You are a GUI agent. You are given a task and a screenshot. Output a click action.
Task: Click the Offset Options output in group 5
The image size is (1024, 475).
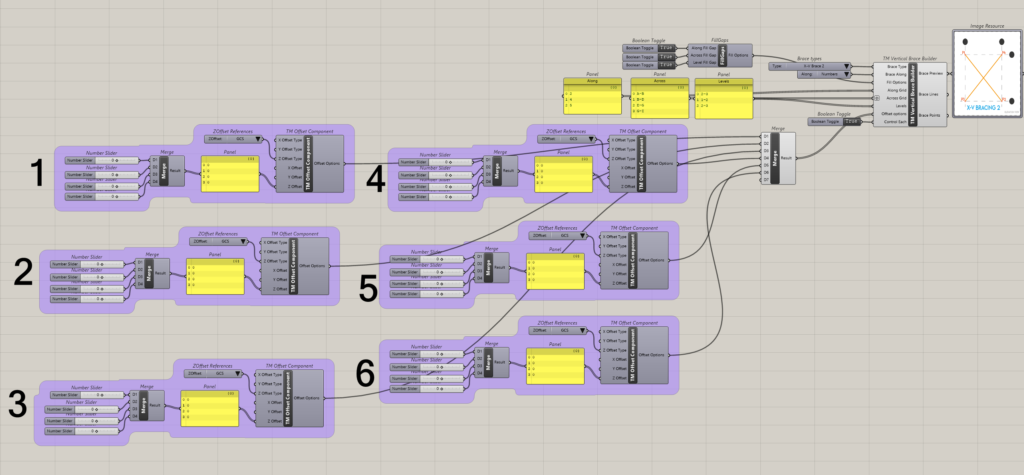[655, 259]
